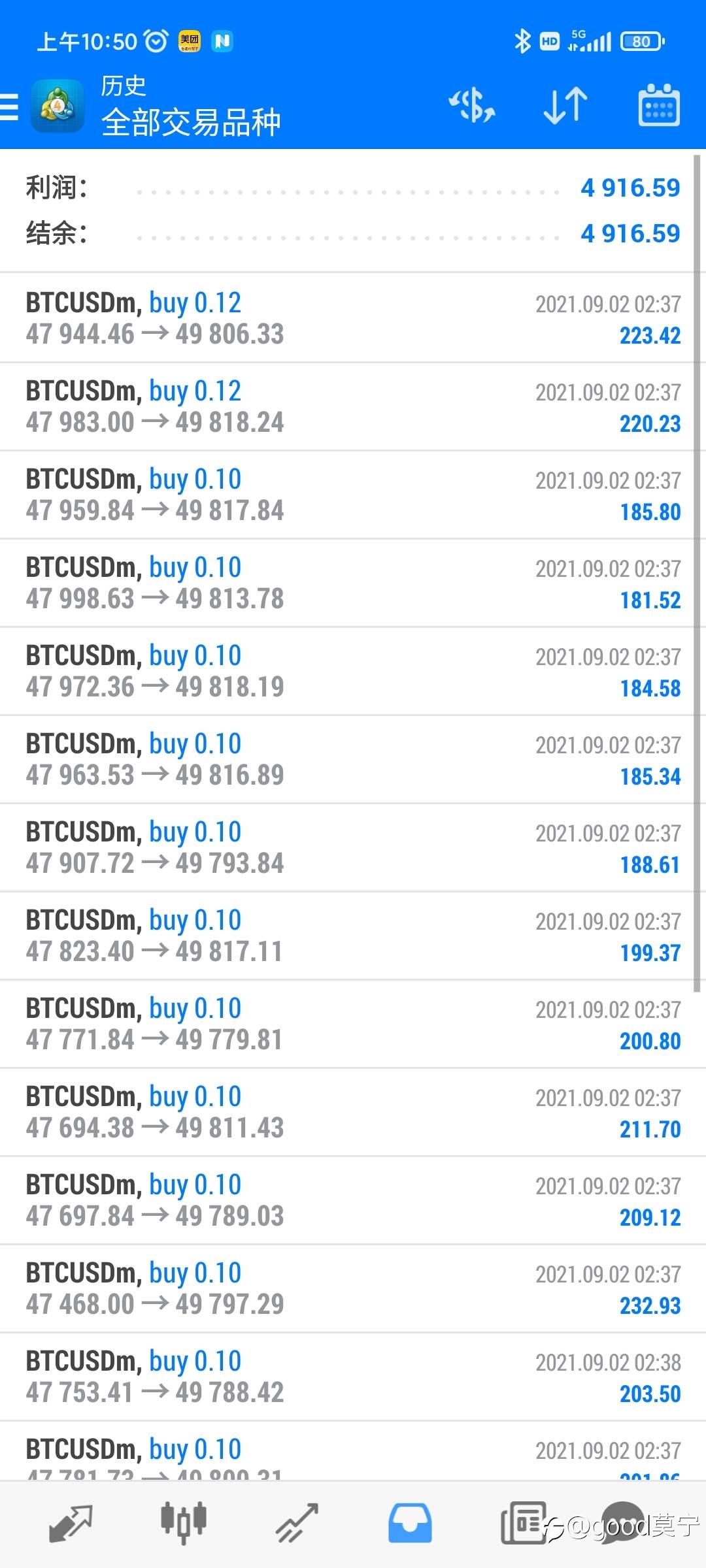Go to the Quotes tab in the bottom bar
706x1568 pixels.
(x=71, y=1524)
